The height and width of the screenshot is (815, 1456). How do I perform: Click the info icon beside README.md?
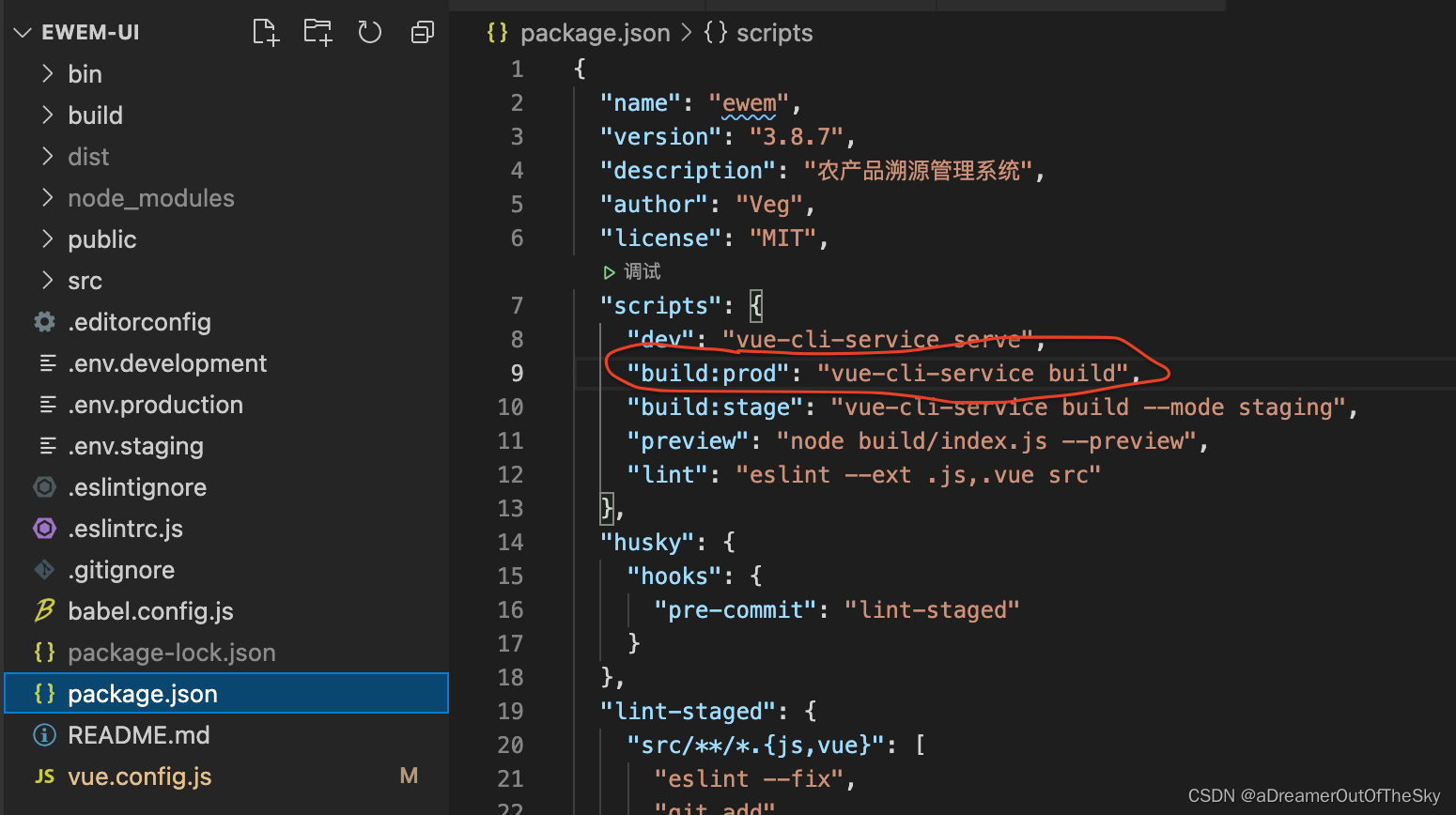tap(44, 734)
